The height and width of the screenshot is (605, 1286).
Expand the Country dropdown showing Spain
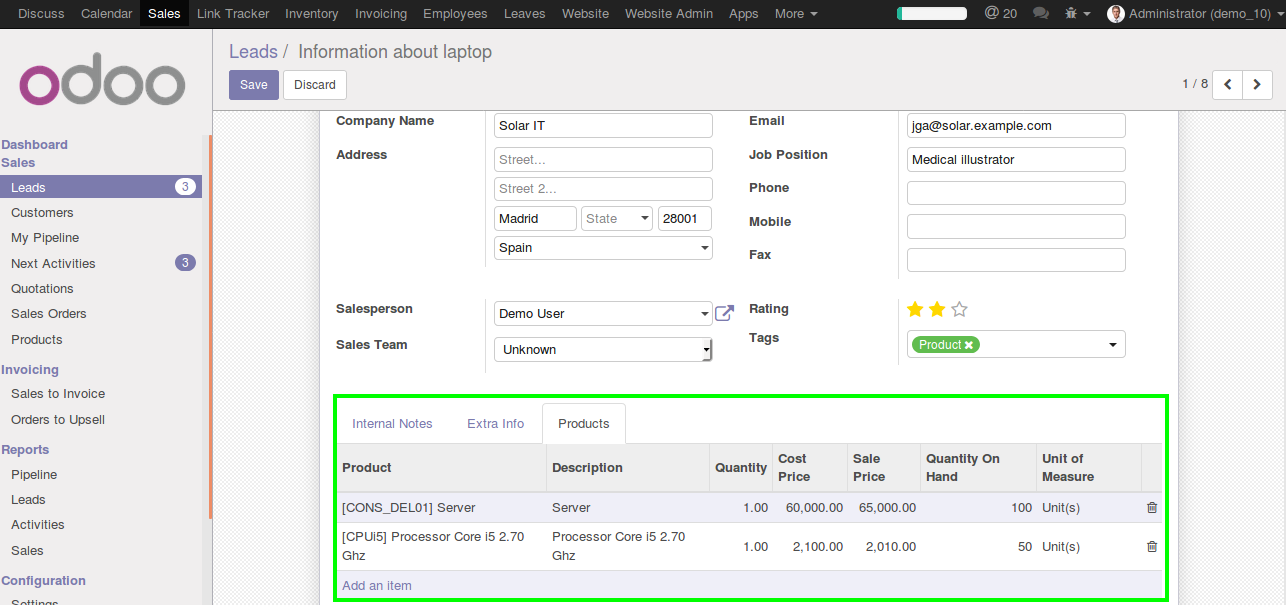tap(704, 248)
